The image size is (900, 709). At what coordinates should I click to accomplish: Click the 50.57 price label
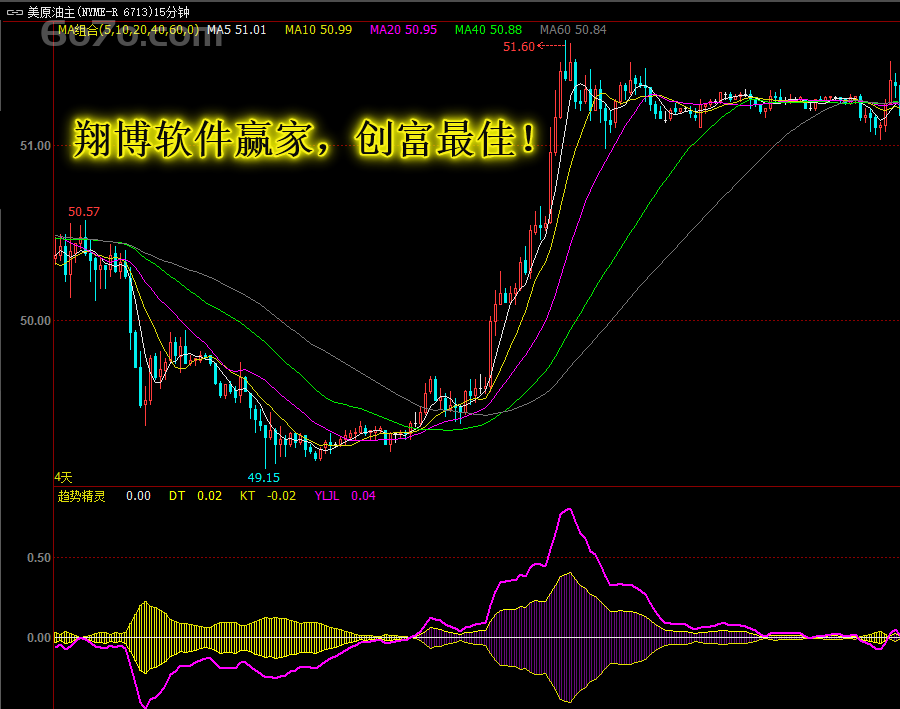(84, 212)
